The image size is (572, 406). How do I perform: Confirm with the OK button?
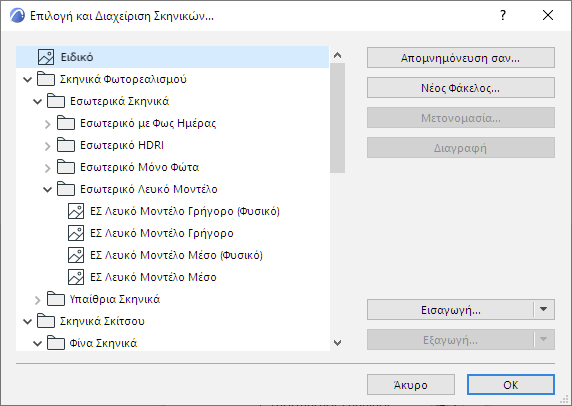click(x=511, y=384)
